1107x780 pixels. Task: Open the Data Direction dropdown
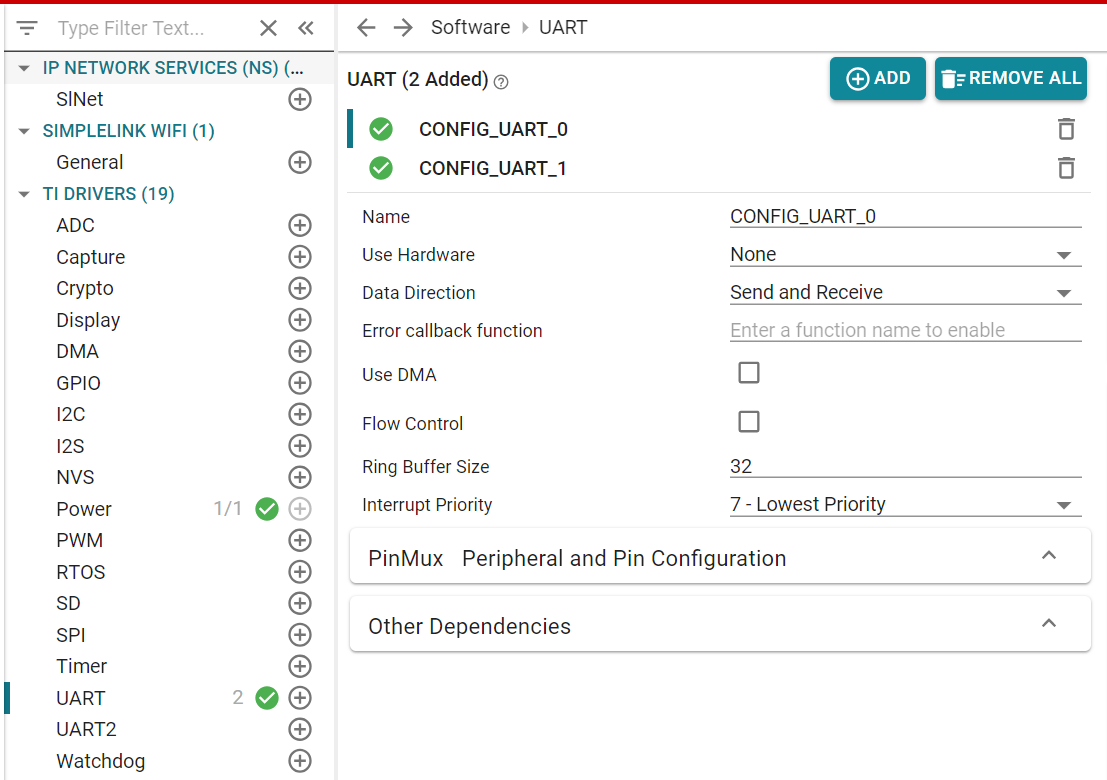point(905,293)
